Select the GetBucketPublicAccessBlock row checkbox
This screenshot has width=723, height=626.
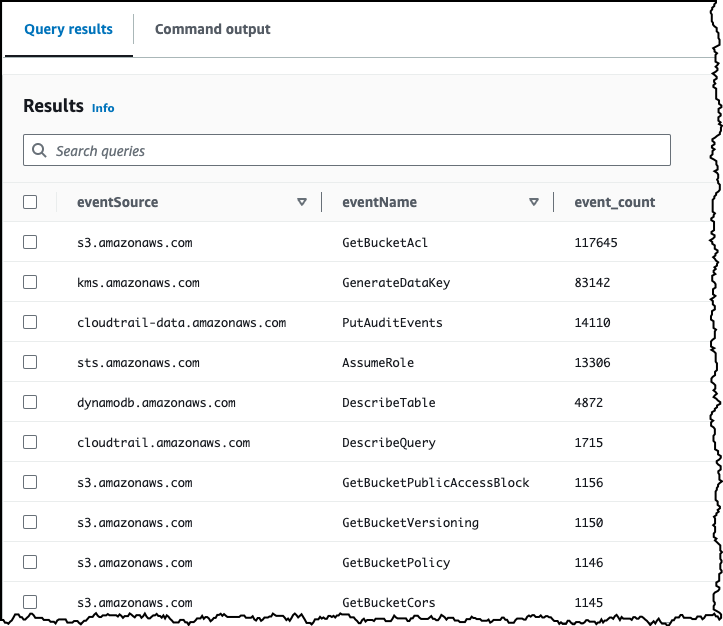point(30,482)
